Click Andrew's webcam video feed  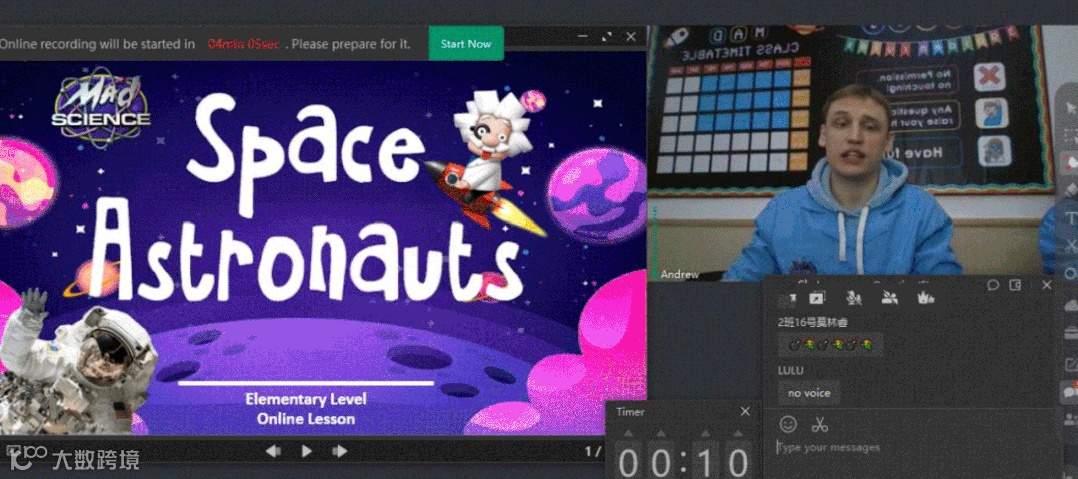tap(852, 153)
